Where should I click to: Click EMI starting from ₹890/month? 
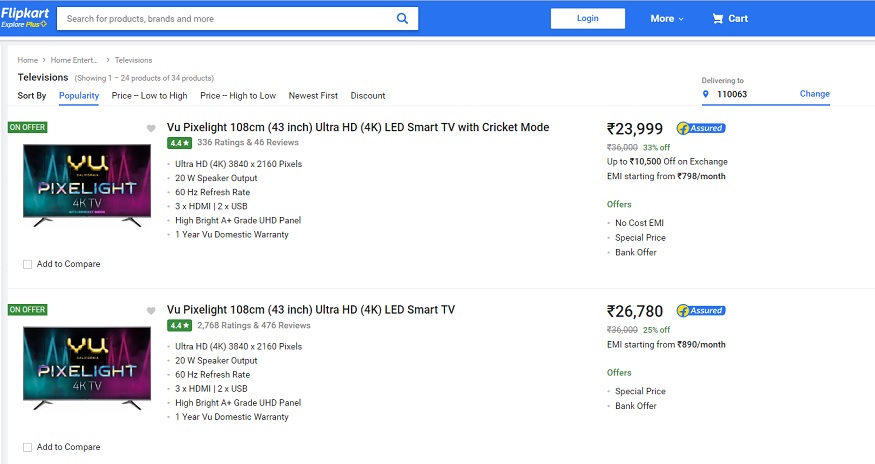[x=666, y=345]
